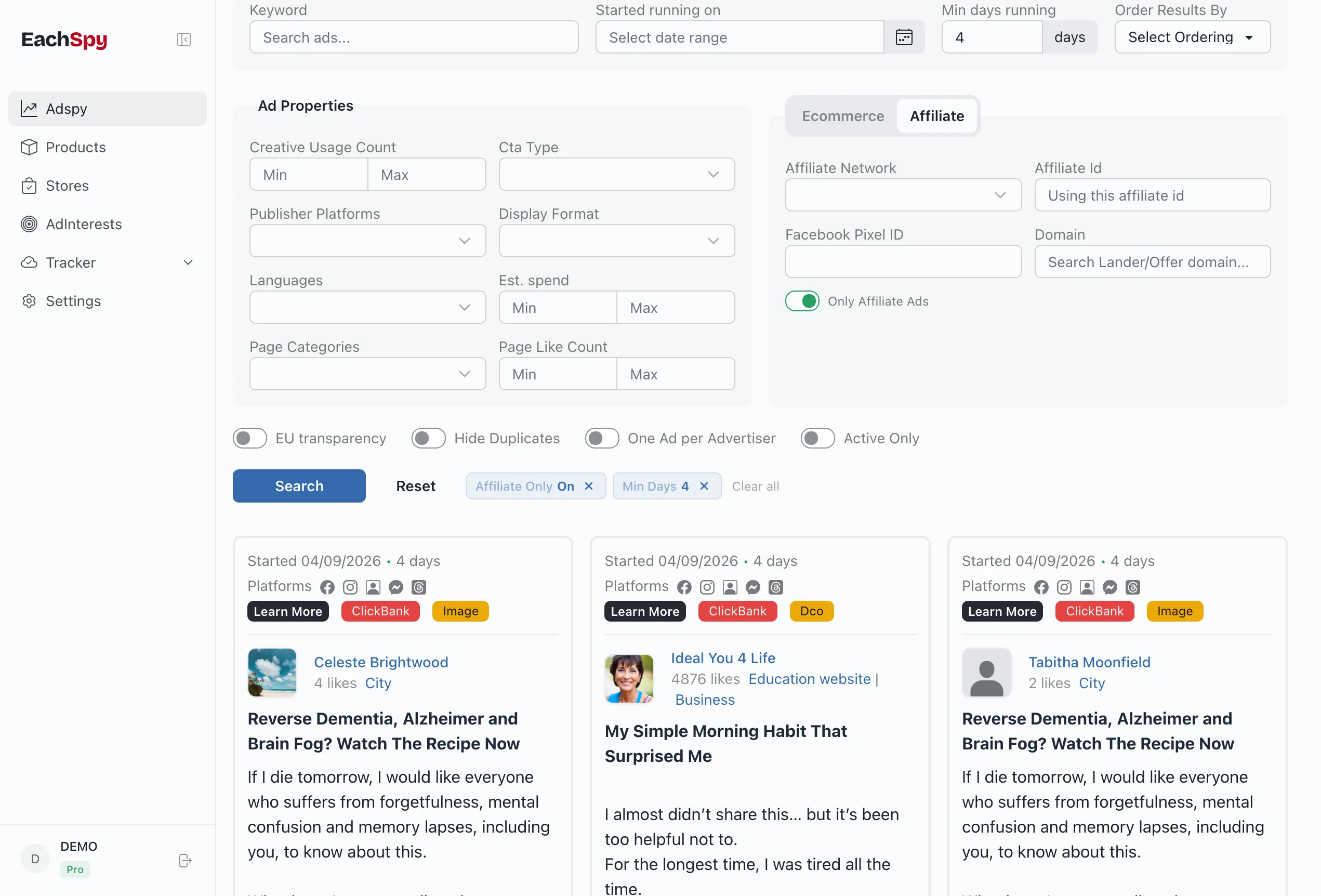Open the Publisher Platforms dropdown
The width and height of the screenshot is (1321, 896).
367,241
